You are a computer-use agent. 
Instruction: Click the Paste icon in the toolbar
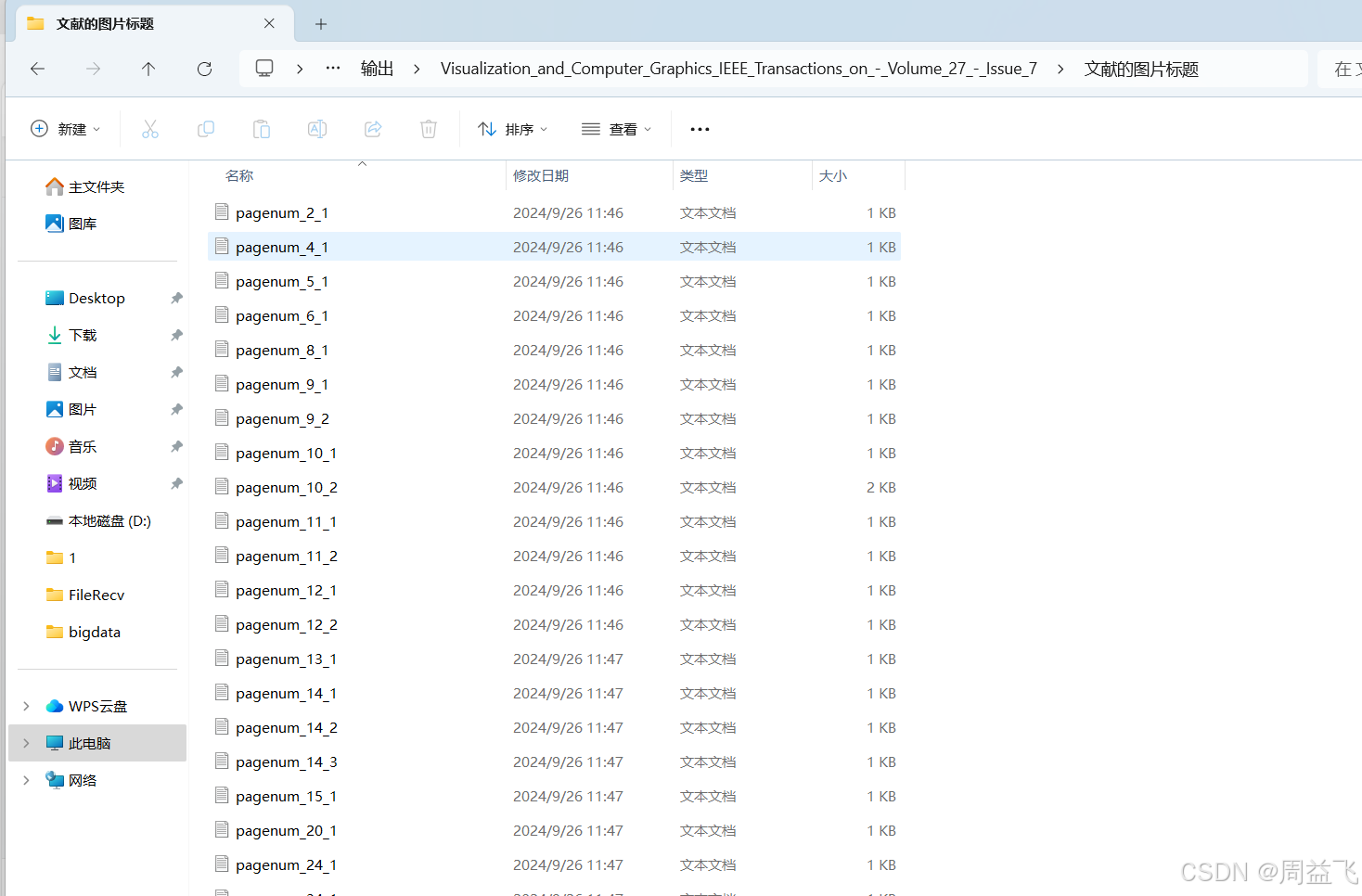(262, 129)
